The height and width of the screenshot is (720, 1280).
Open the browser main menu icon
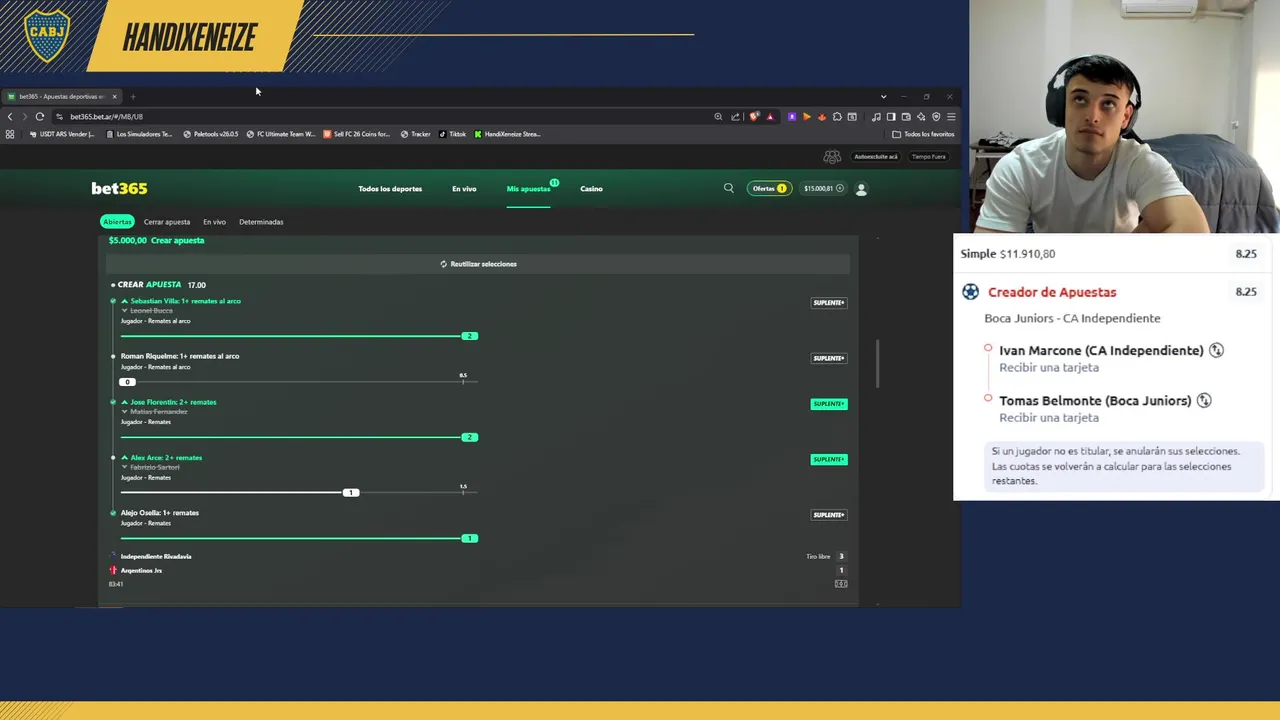[x=951, y=117]
